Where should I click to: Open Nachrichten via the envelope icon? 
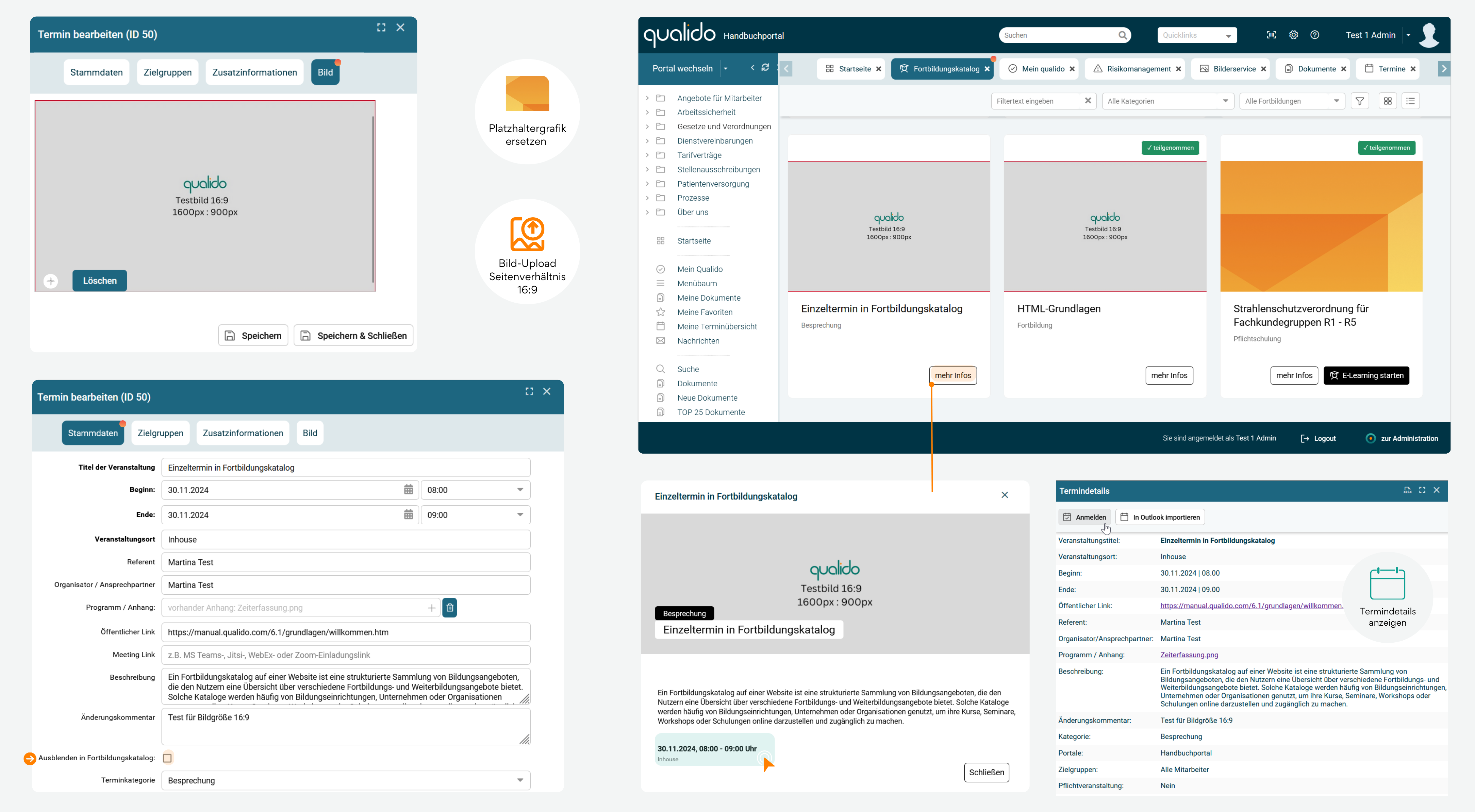(x=660, y=340)
